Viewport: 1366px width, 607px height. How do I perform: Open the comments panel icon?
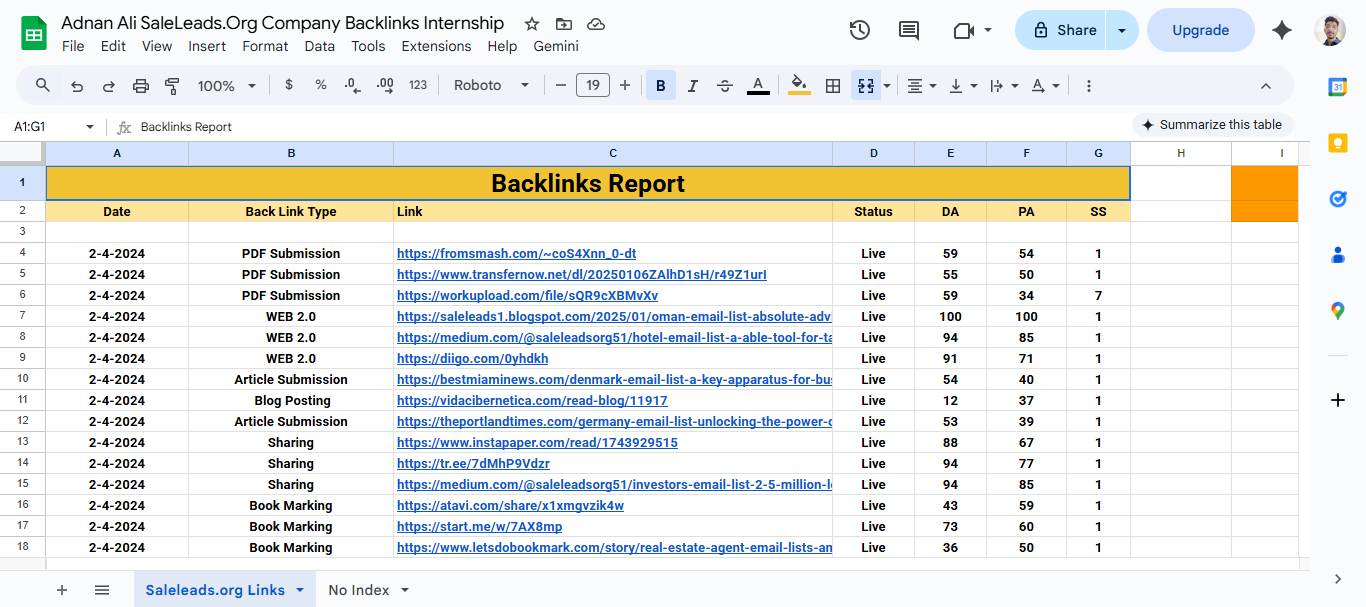(x=908, y=30)
